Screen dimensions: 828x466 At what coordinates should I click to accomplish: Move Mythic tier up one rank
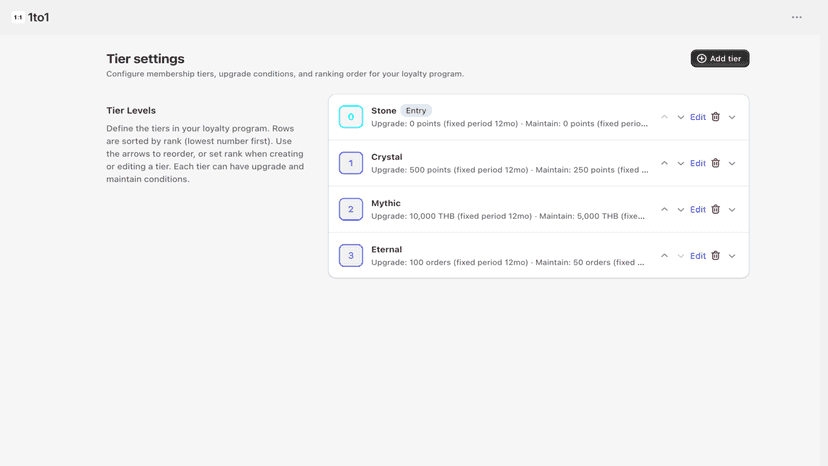(664, 209)
